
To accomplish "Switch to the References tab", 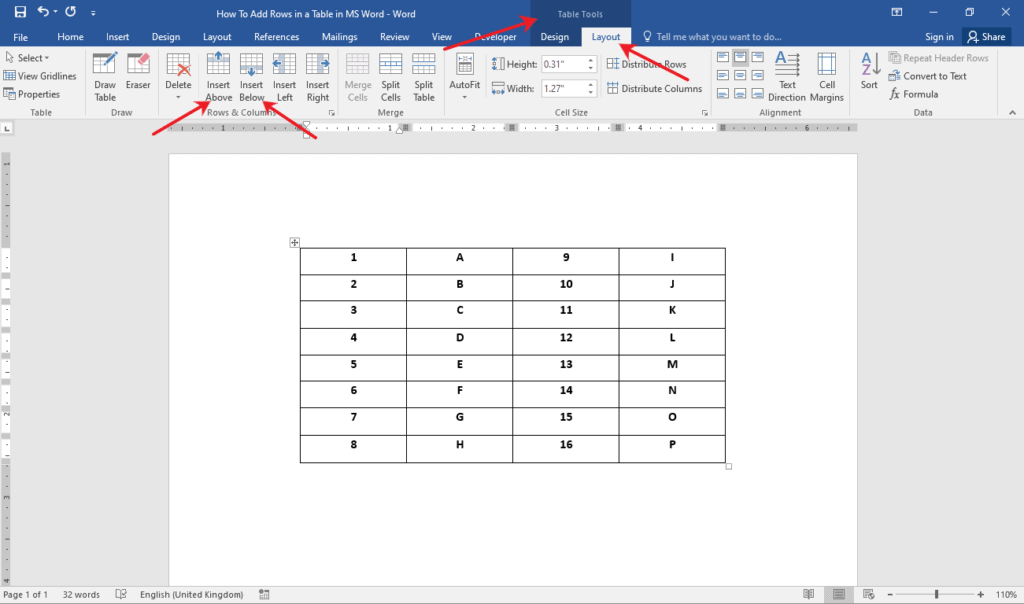I will 276,37.
